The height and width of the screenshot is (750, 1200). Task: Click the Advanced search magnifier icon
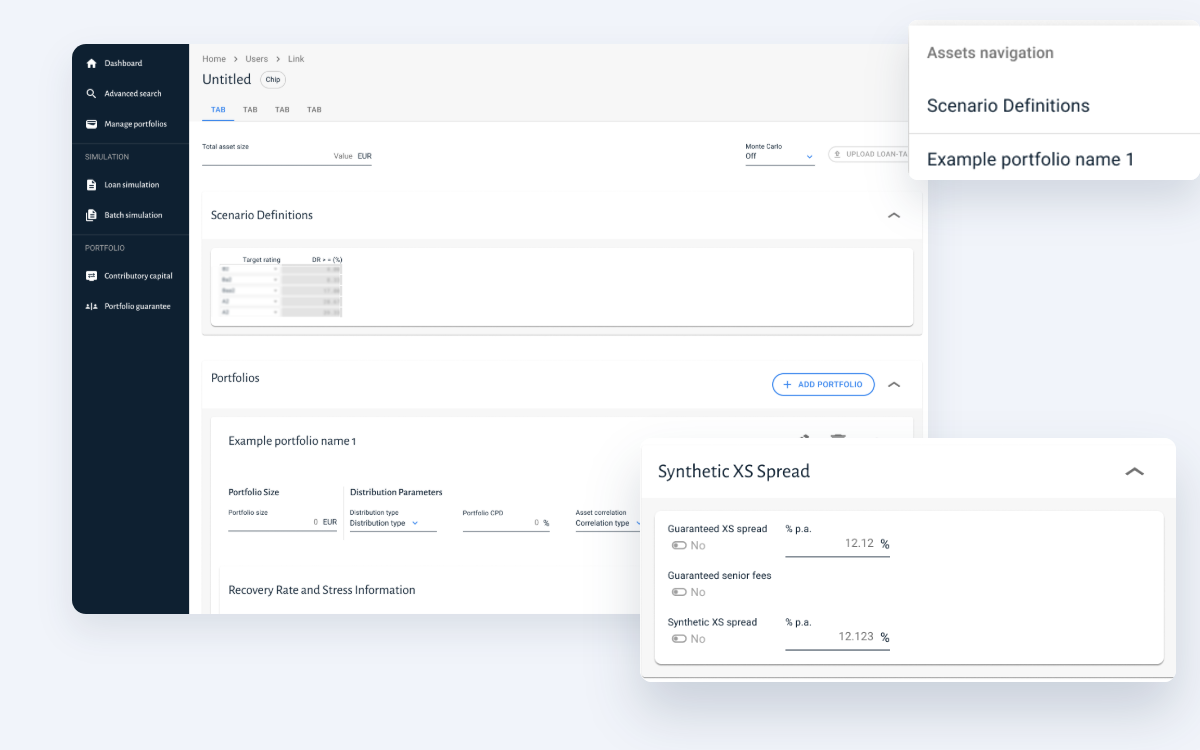[91, 94]
